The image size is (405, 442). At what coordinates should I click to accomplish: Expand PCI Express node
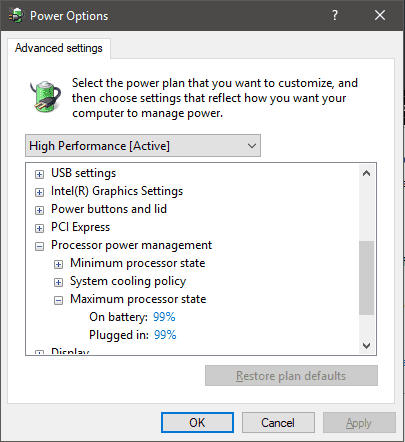click(39, 228)
